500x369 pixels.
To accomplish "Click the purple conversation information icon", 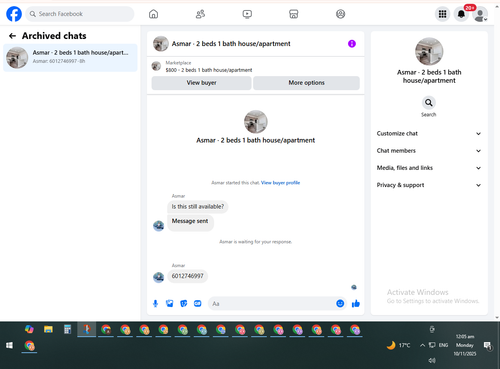I will 352,44.
